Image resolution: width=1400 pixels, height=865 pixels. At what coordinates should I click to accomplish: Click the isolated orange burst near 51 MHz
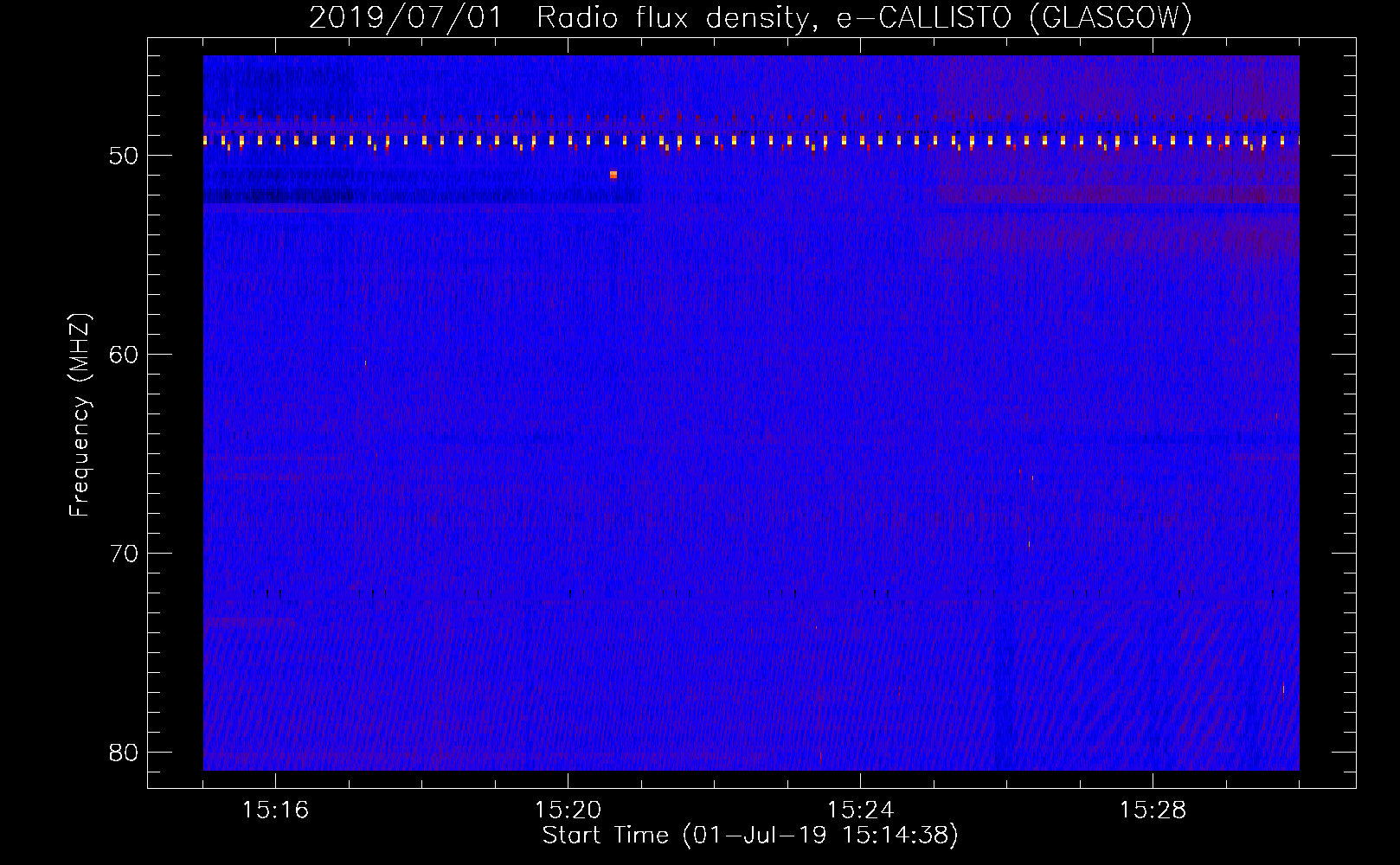(x=613, y=175)
